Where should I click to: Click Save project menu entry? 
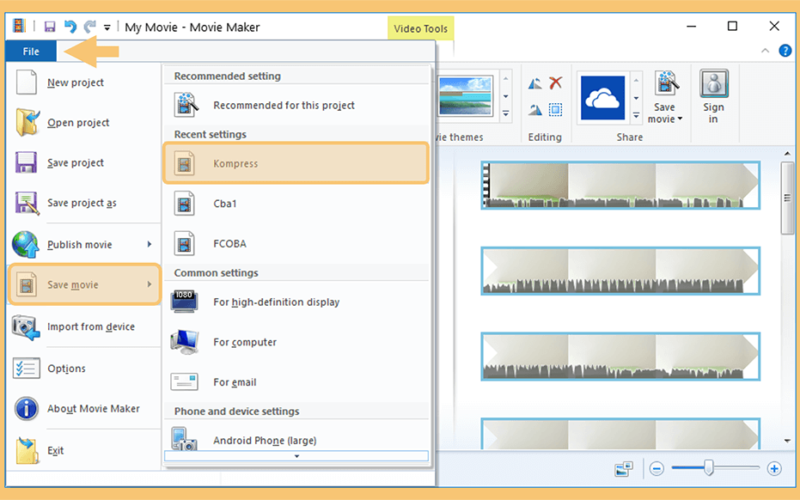(83, 163)
